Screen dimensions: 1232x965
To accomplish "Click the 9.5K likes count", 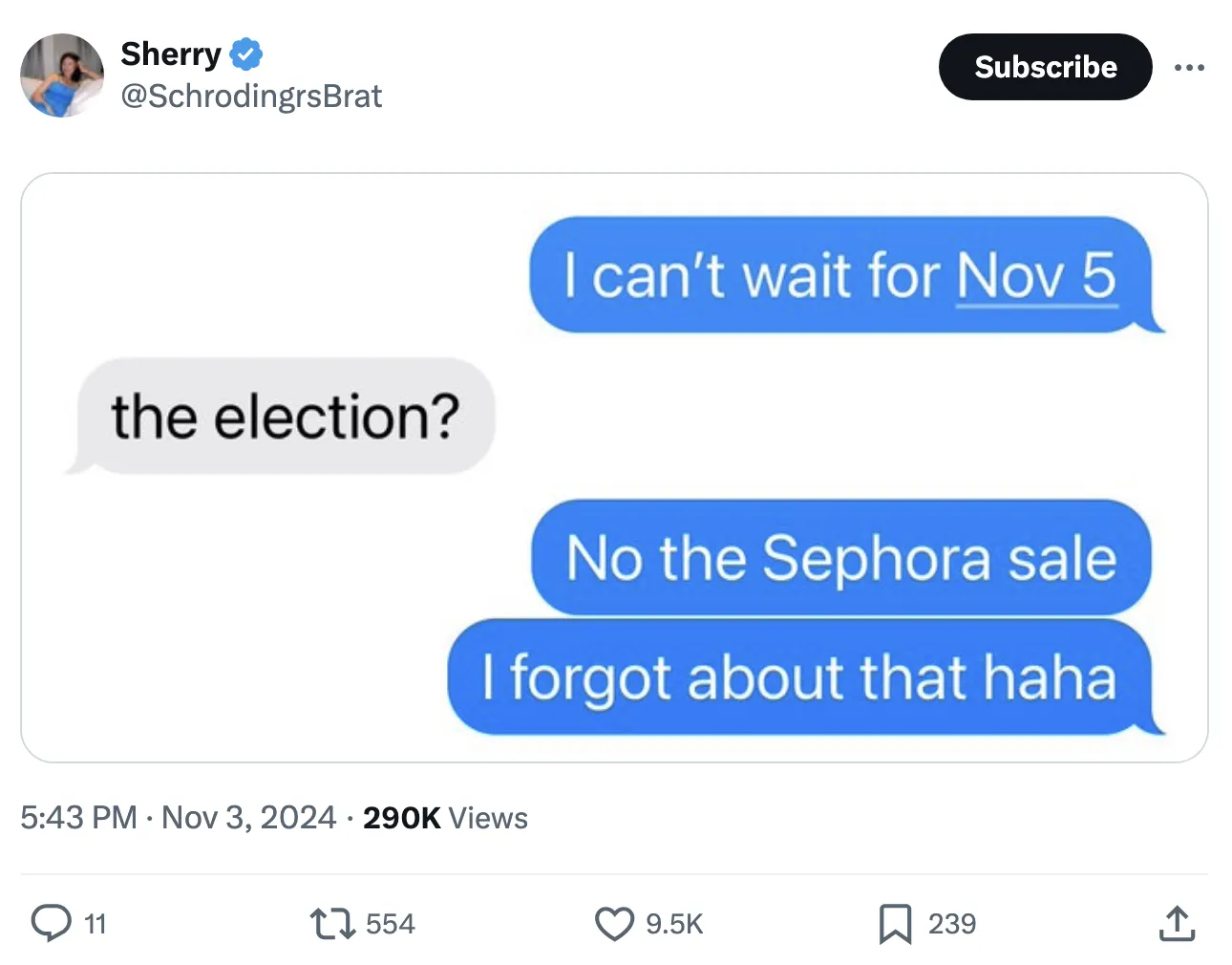I will [x=674, y=924].
